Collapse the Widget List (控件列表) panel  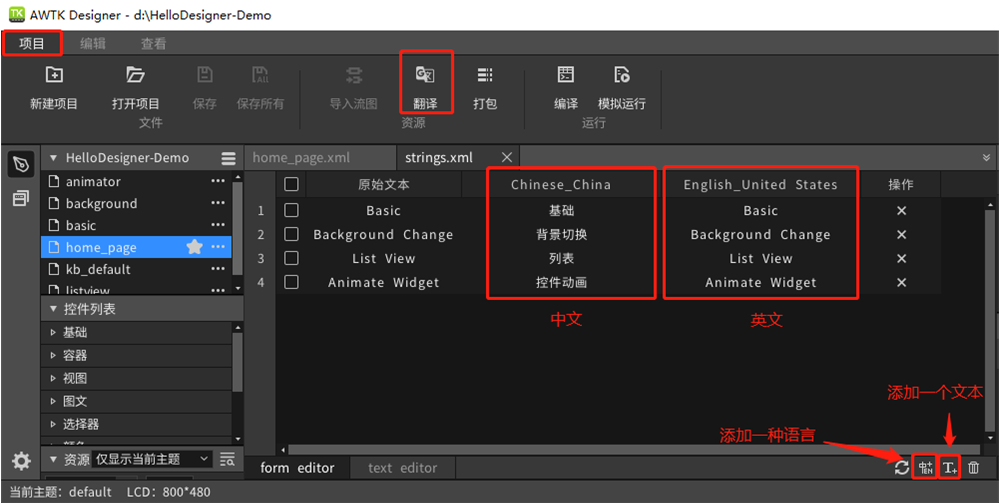click(53, 309)
